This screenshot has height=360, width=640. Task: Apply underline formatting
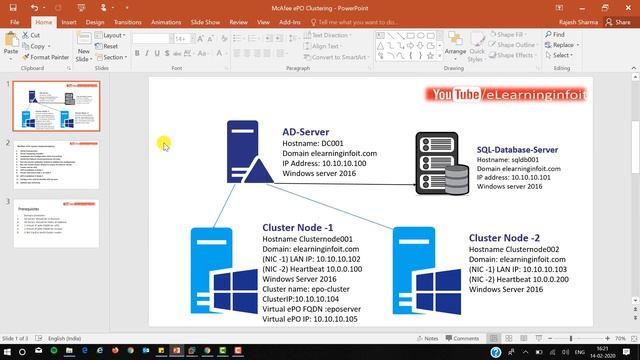(157, 53)
